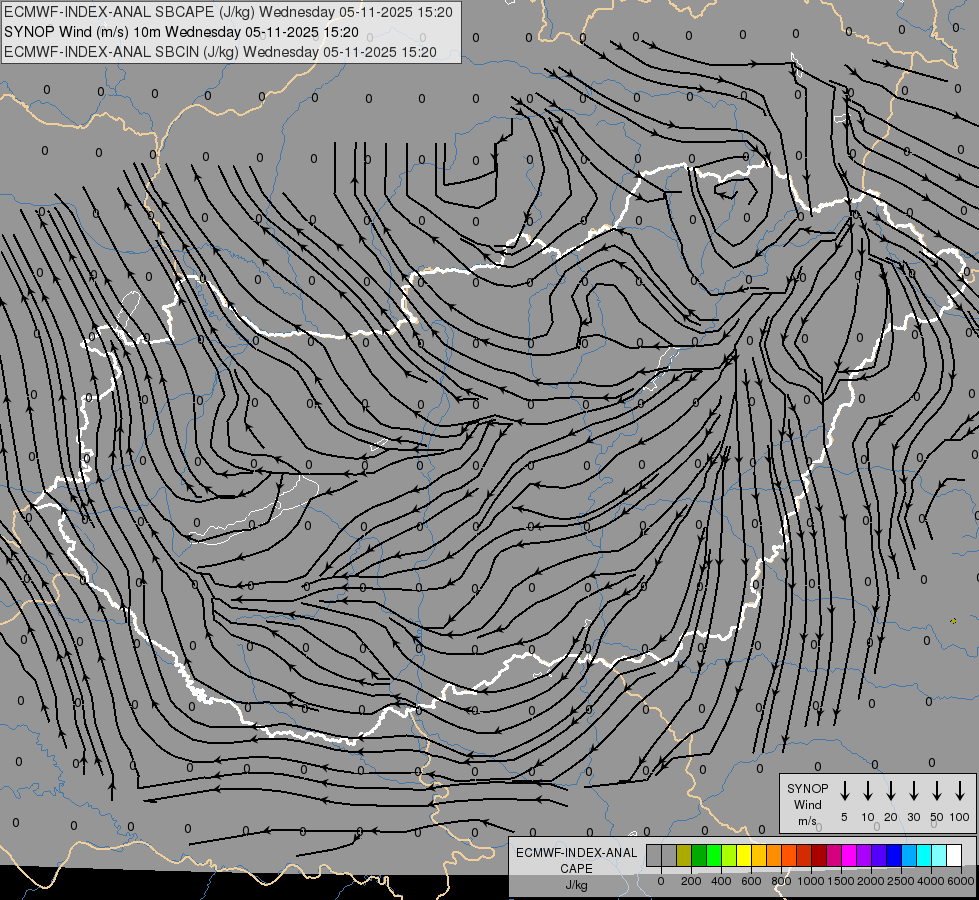
Task: Choose the pure blue swatch before 2500
Action: coord(893,855)
